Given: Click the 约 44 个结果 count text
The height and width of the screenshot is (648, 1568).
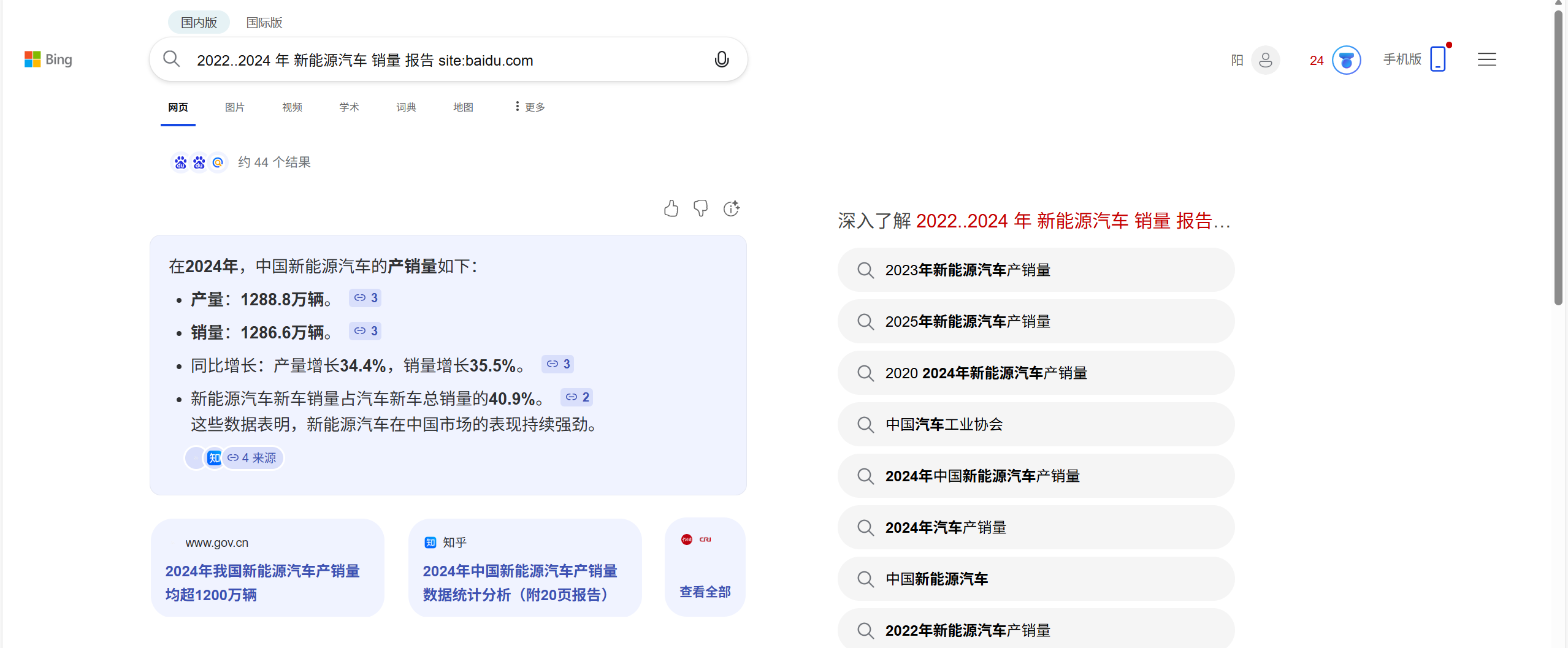Looking at the screenshot, I should coord(274,162).
